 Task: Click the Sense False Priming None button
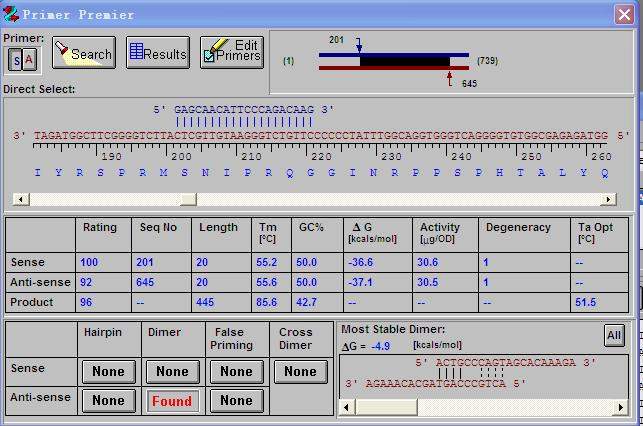pos(237,371)
